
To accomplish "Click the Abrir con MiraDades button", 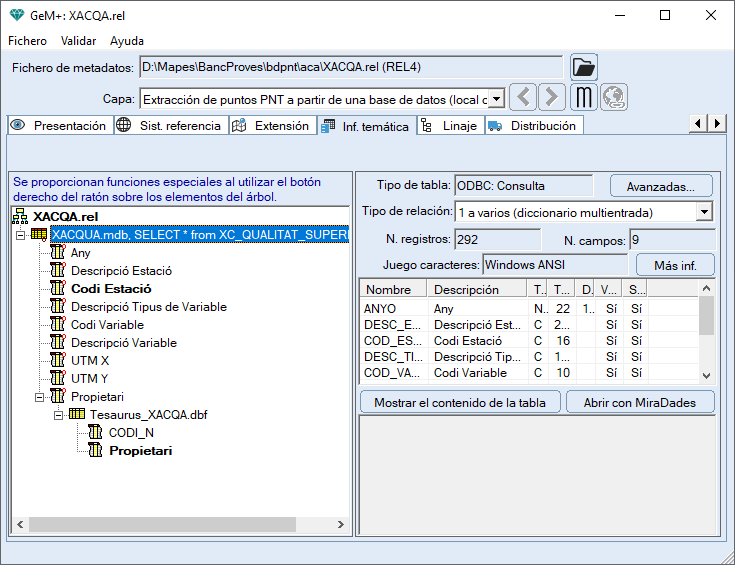I will tap(639, 402).
